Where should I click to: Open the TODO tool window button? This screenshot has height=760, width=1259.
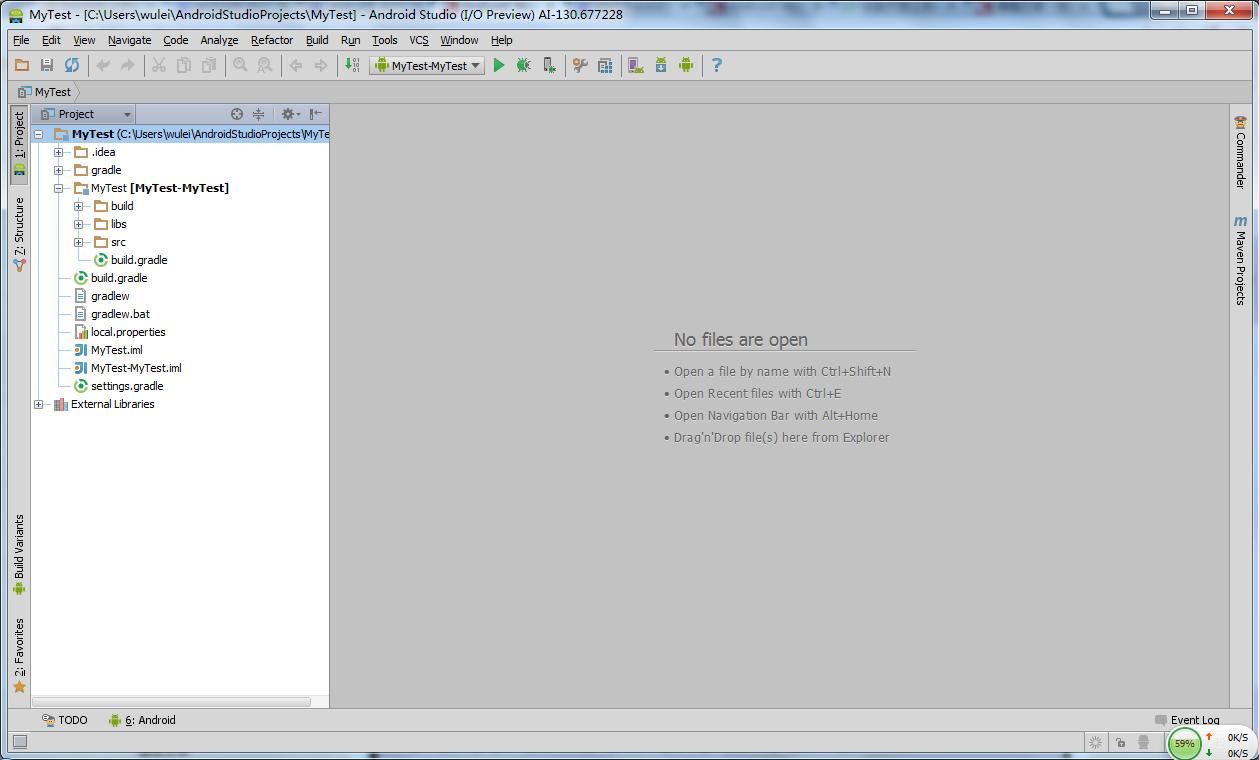pos(65,720)
